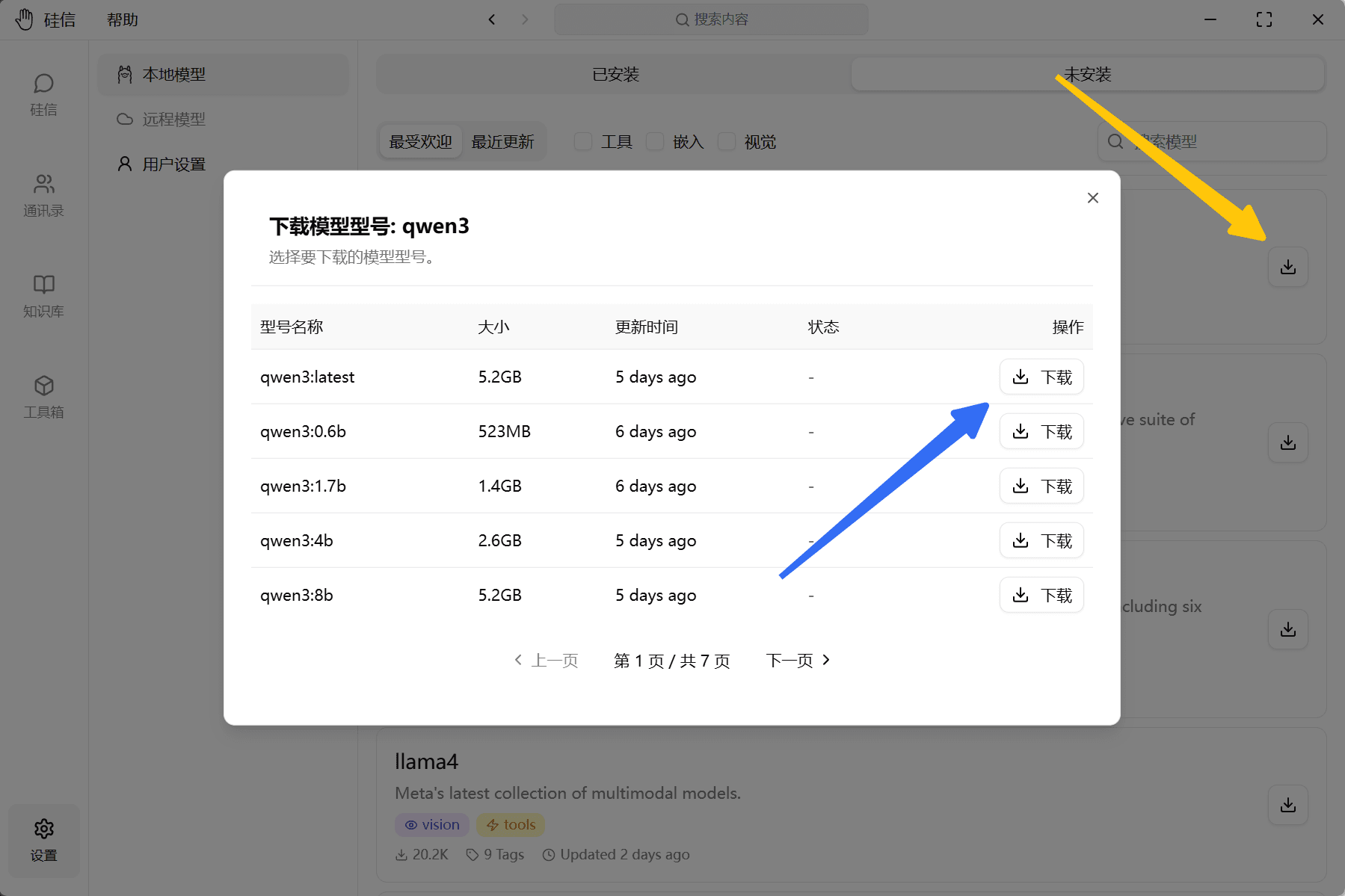The width and height of the screenshot is (1345, 896).
Task: Go forward with the right navigation arrow
Action: tap(525, 19)
